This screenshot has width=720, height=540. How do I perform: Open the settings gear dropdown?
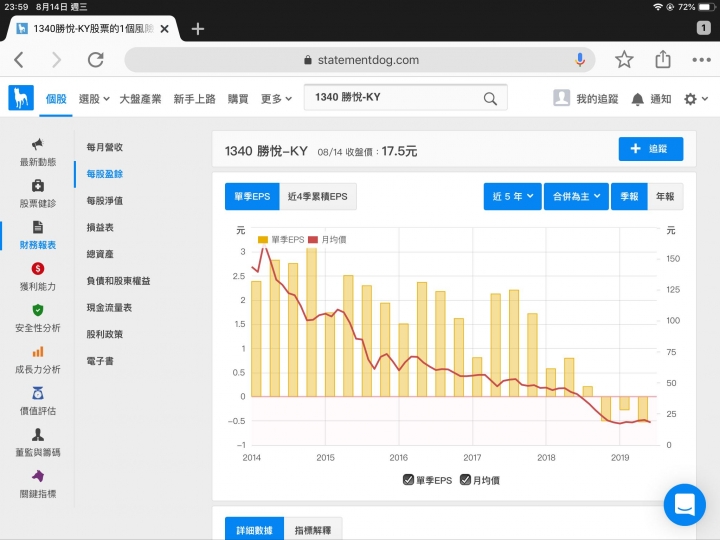point(695,99)
